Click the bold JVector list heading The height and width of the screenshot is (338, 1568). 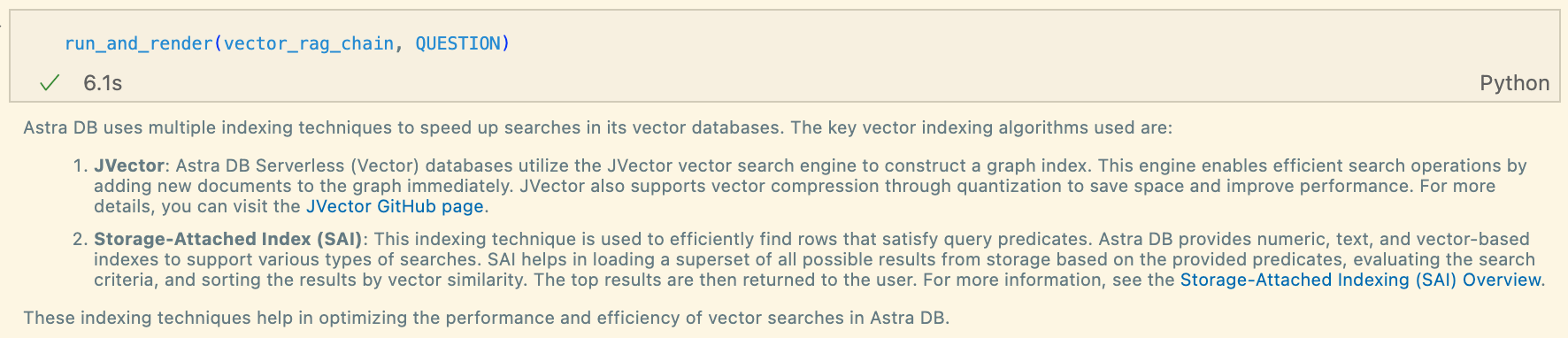(x=129, y=165)
